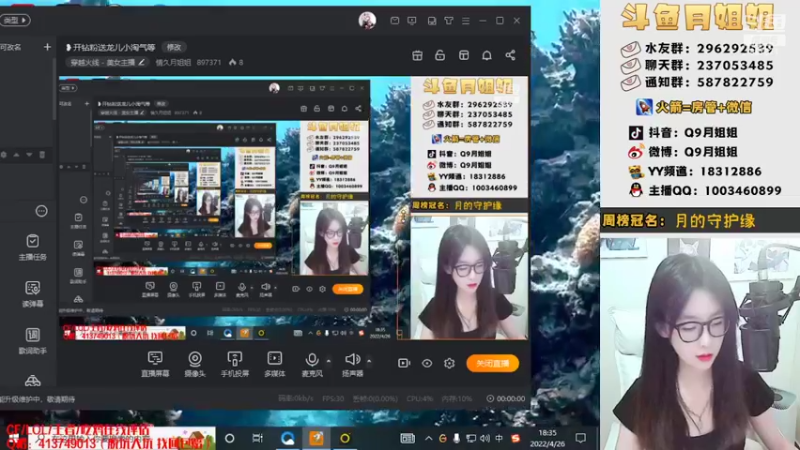Open the orange app icon on taskbar
The width and height of the screenshot is (800, 450).
[316, 438]
